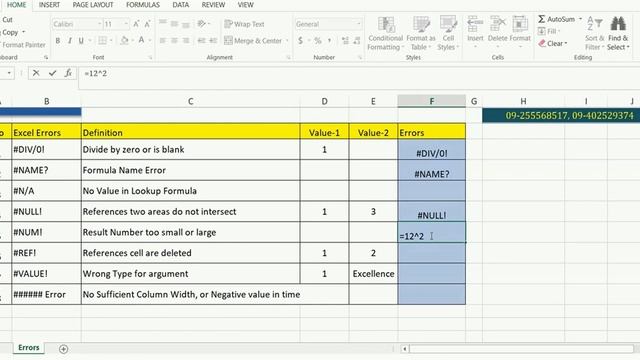Apply Accounting dollar number format

point(300,40)
